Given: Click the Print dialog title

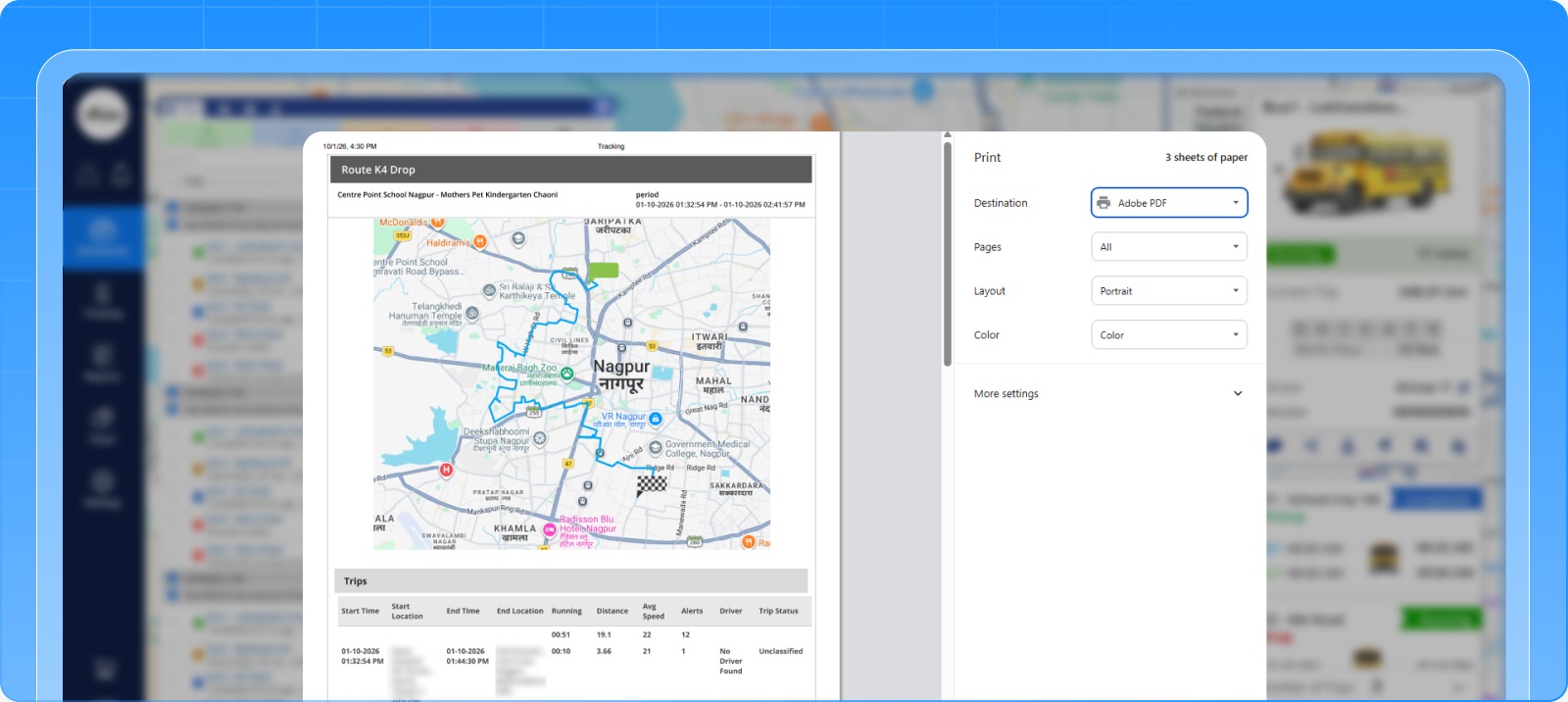Looking at the screenshot, I should (x=987, y=157).
